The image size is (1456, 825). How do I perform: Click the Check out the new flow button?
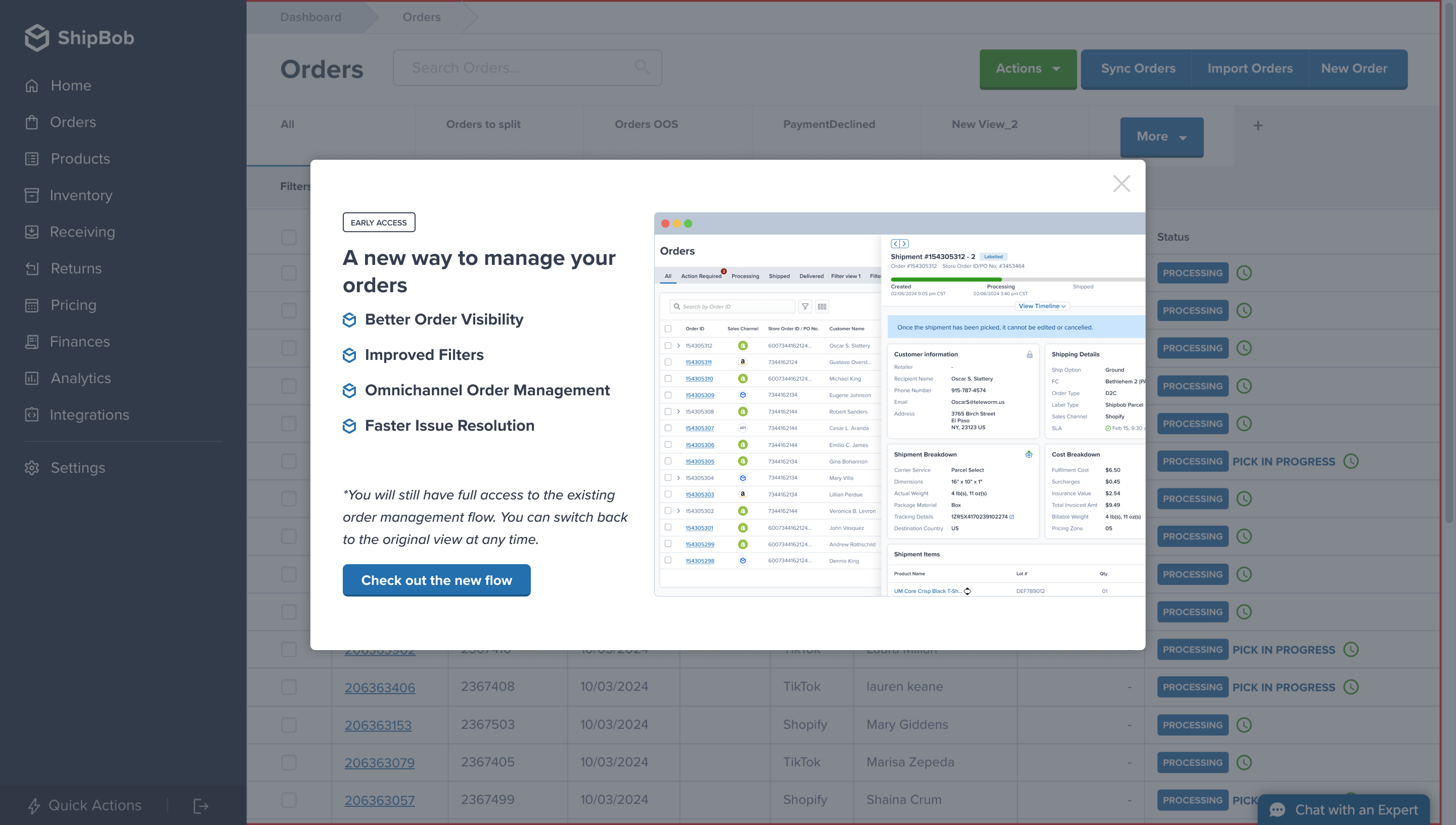[436, 580]
